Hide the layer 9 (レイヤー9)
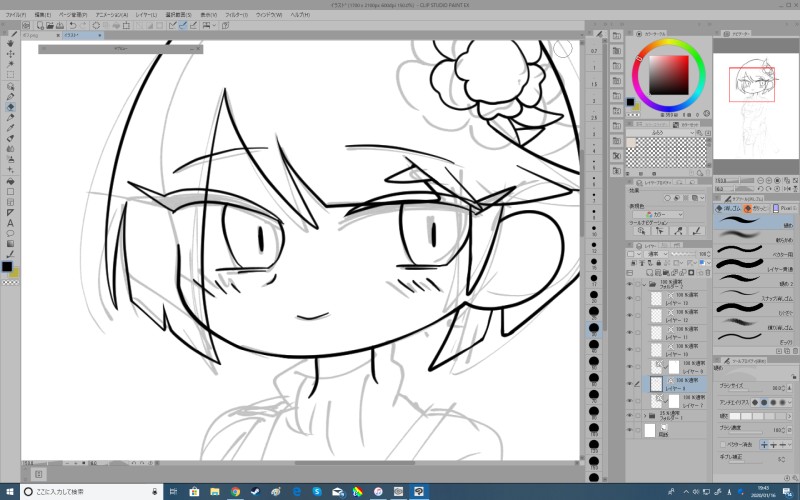The image size is (800, 500). [629, 366]
